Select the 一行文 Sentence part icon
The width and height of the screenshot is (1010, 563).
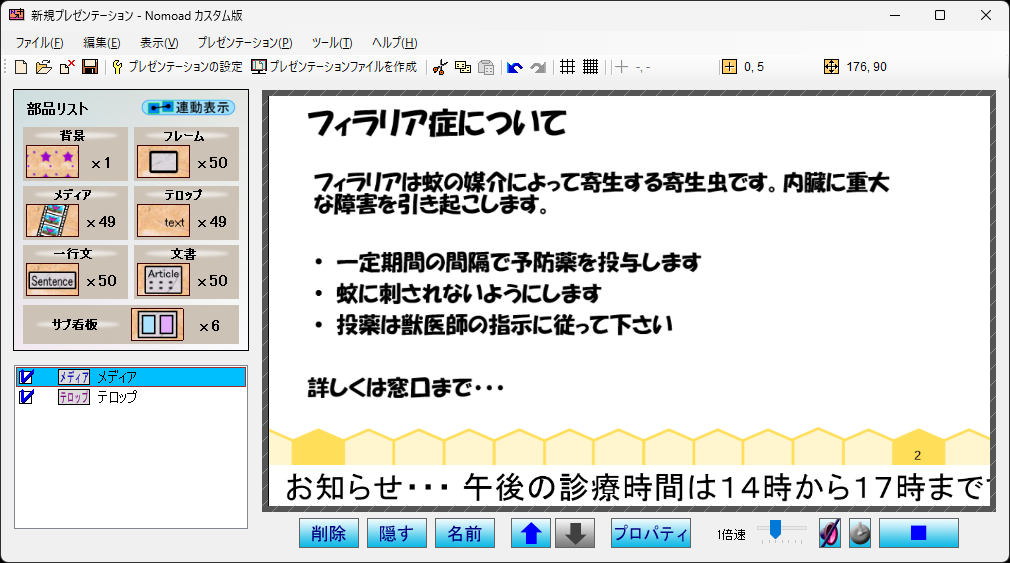click(53, 280)
